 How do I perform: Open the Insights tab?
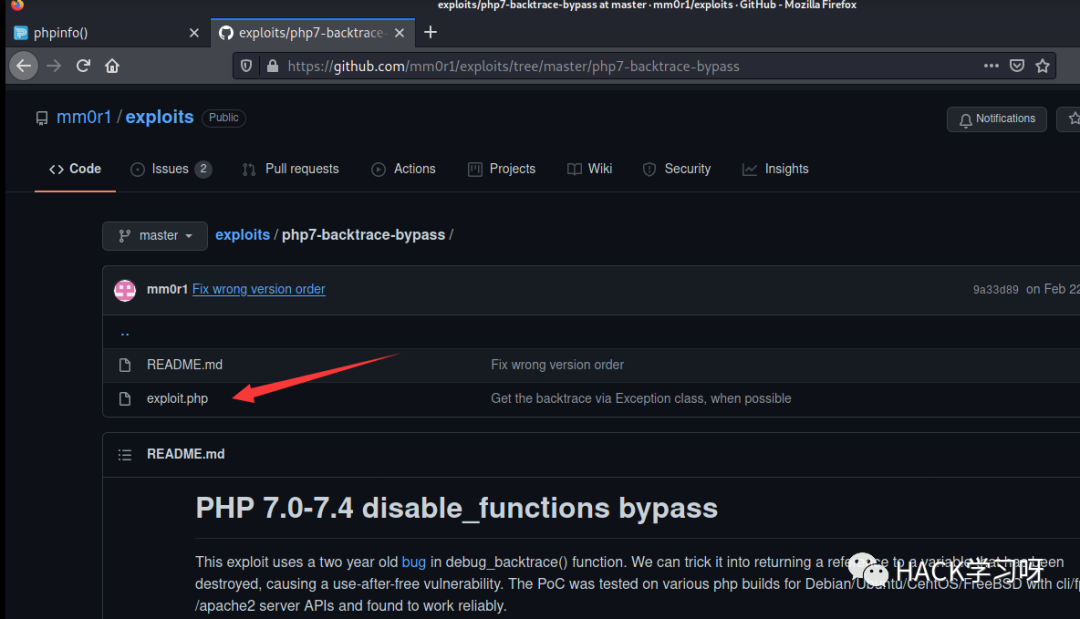point(776,169)
